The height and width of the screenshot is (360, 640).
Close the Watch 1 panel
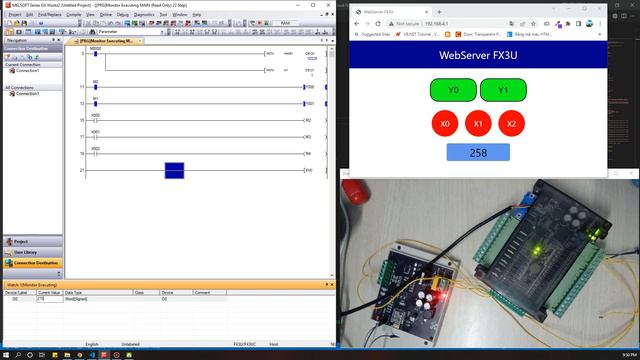tap(332, 284)
